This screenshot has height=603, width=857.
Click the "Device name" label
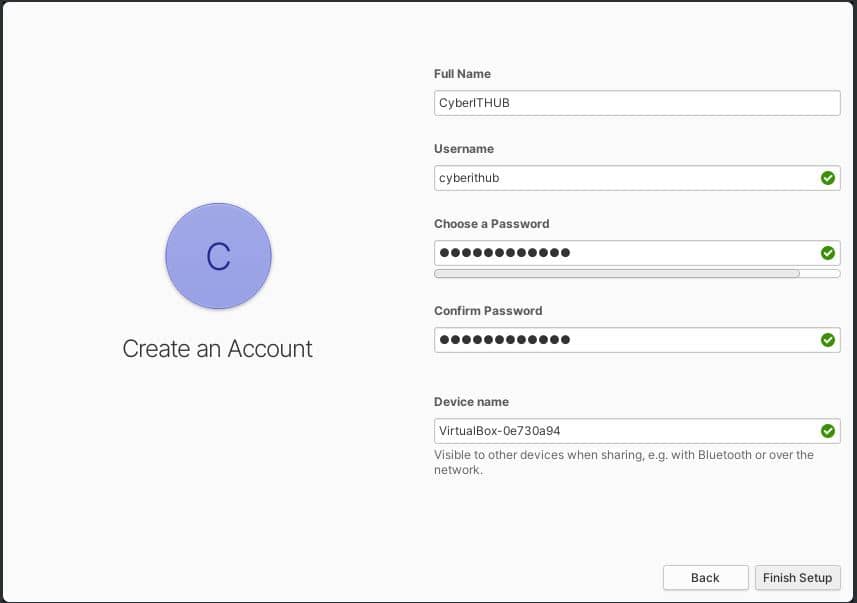tap(471, 402)
